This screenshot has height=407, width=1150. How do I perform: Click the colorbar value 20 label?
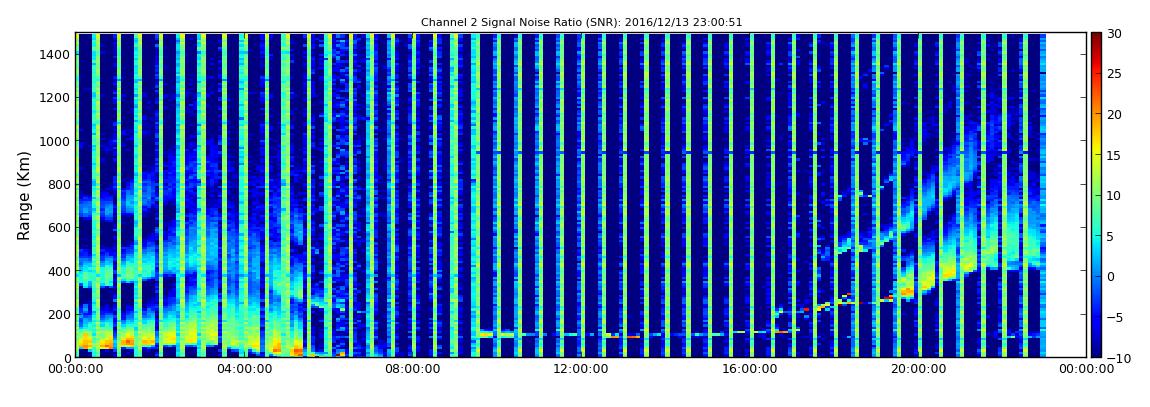click(x=1115, y=114)
